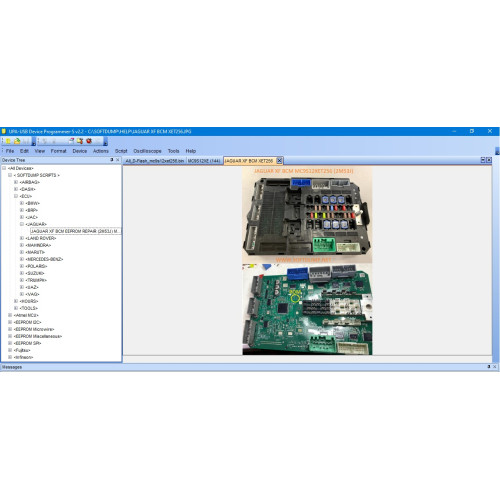Open the Oscilloscope menu
Image resolution: width=500 pixels, height=500 pixels.
coord(147,151)
